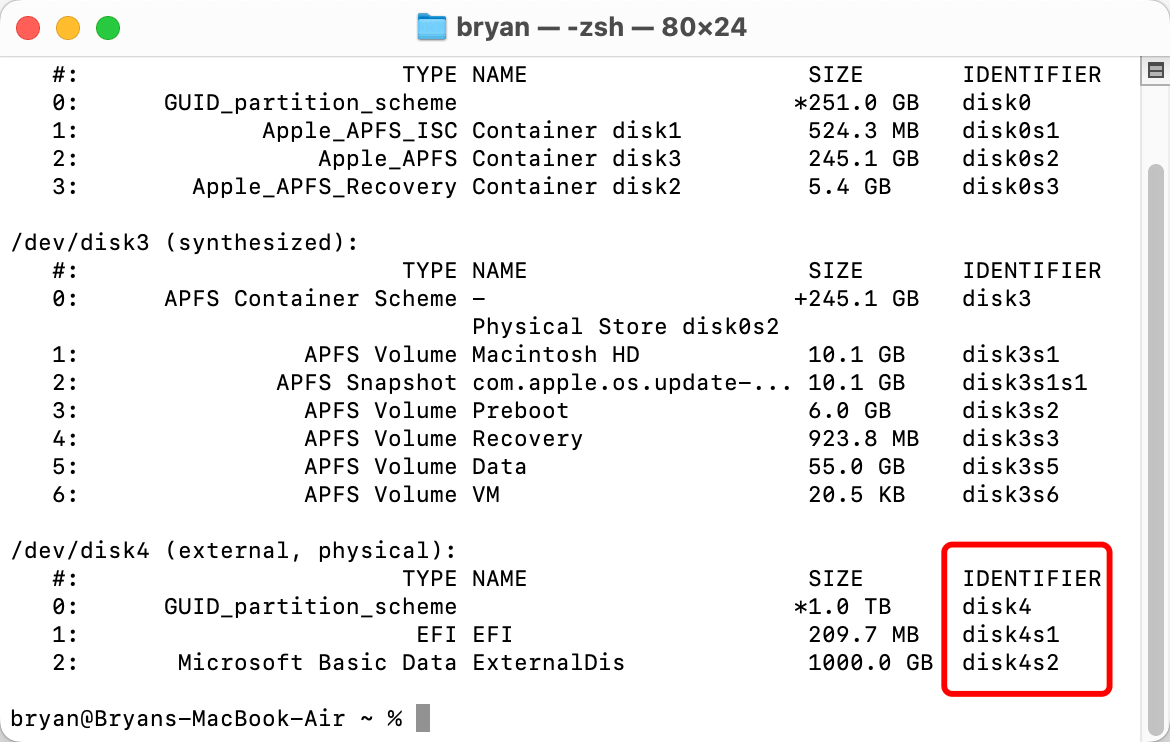The image size is (1170, 742).
Task: Select the identifier disk4s2 inside the red box
Action: (1011, 662)
